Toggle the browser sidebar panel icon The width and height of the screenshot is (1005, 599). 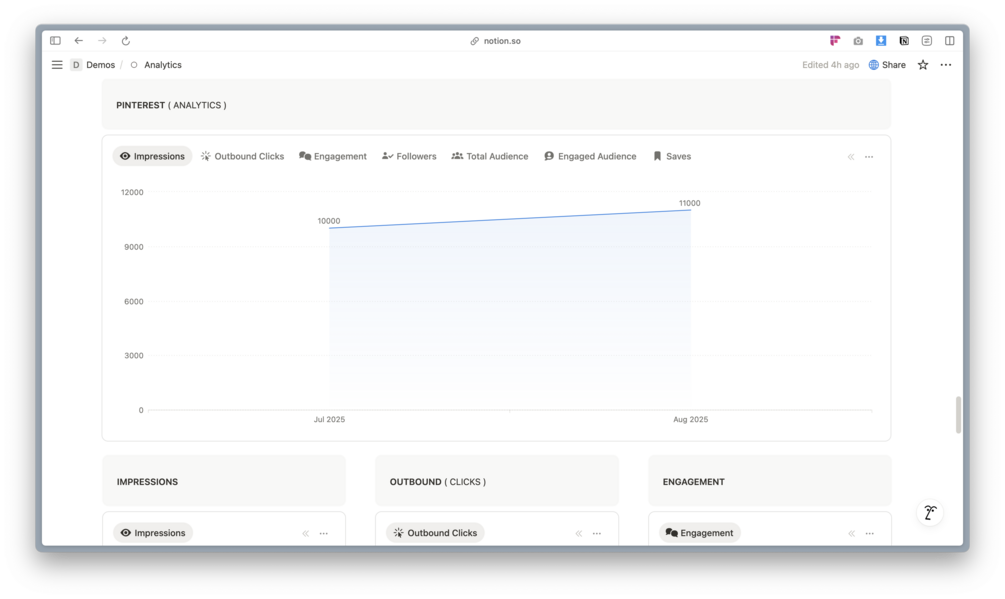point(55,40)
